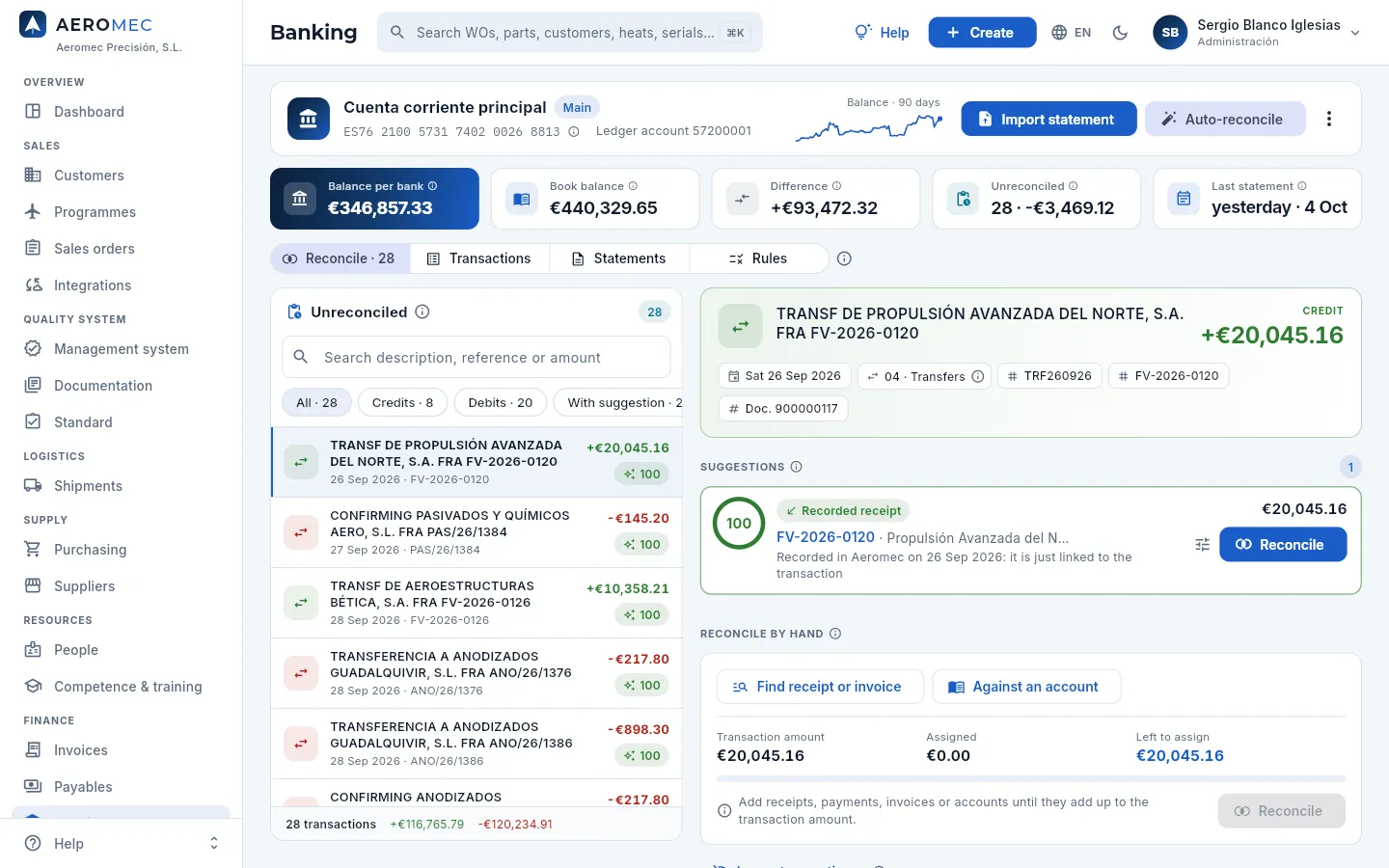Select TRANSF DE AEROESTRUCTURAS BÉTICA transaction
This screenshot has width=1389, height=868.
click(x=477, y=603)
